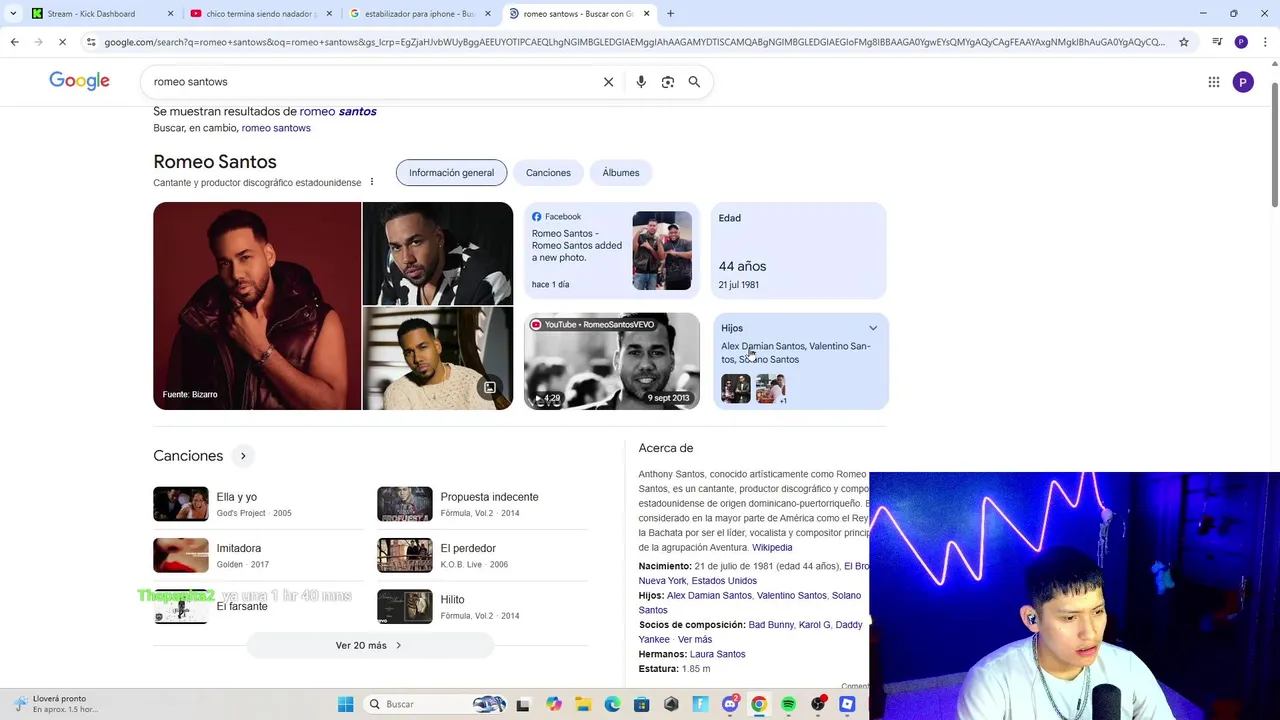Open Microsoft Edge from the taskbar
The height and width of the screenshot is (720, 1280).
pos(612,704)
